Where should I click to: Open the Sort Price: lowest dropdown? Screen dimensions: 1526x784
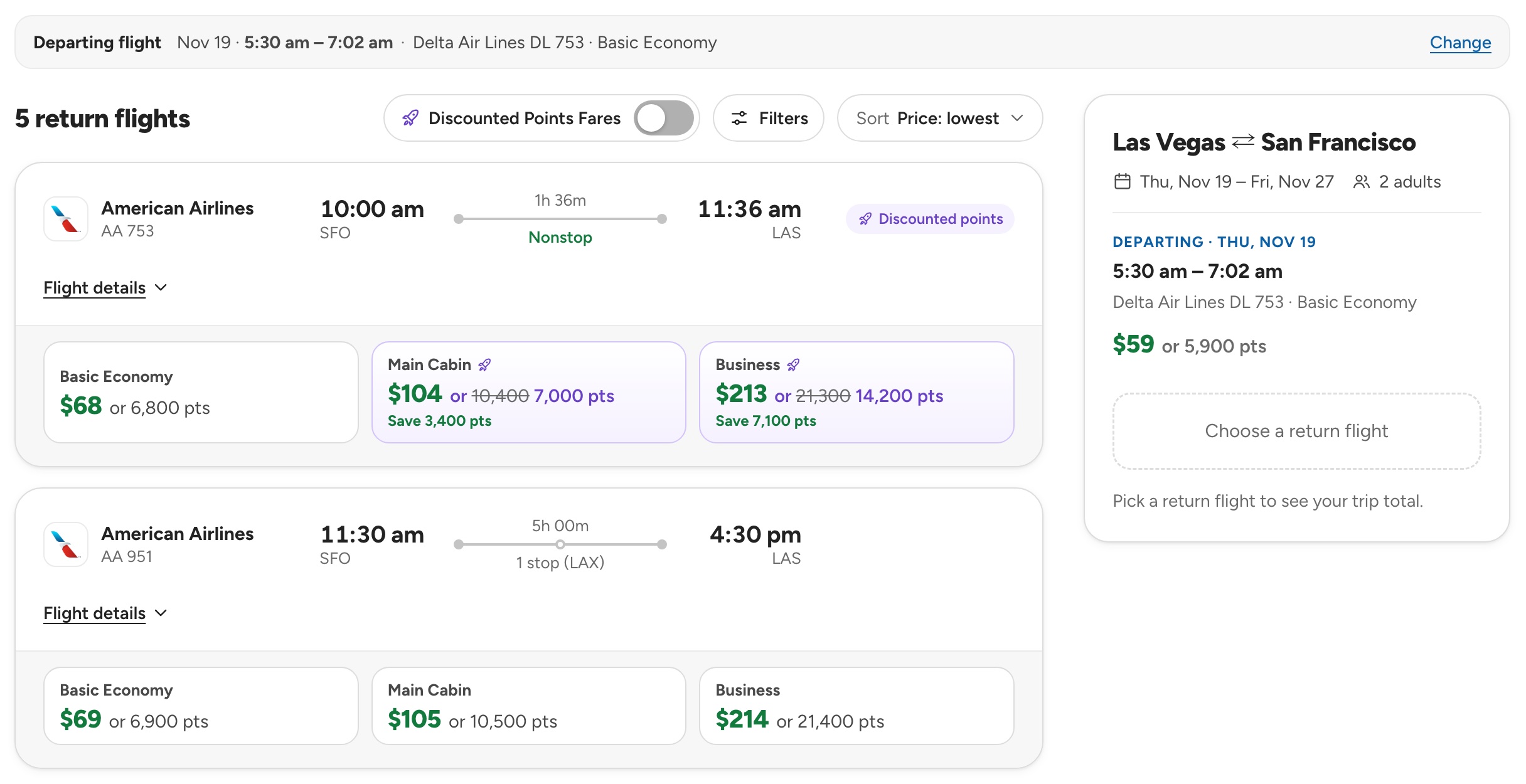pos(939,118)
